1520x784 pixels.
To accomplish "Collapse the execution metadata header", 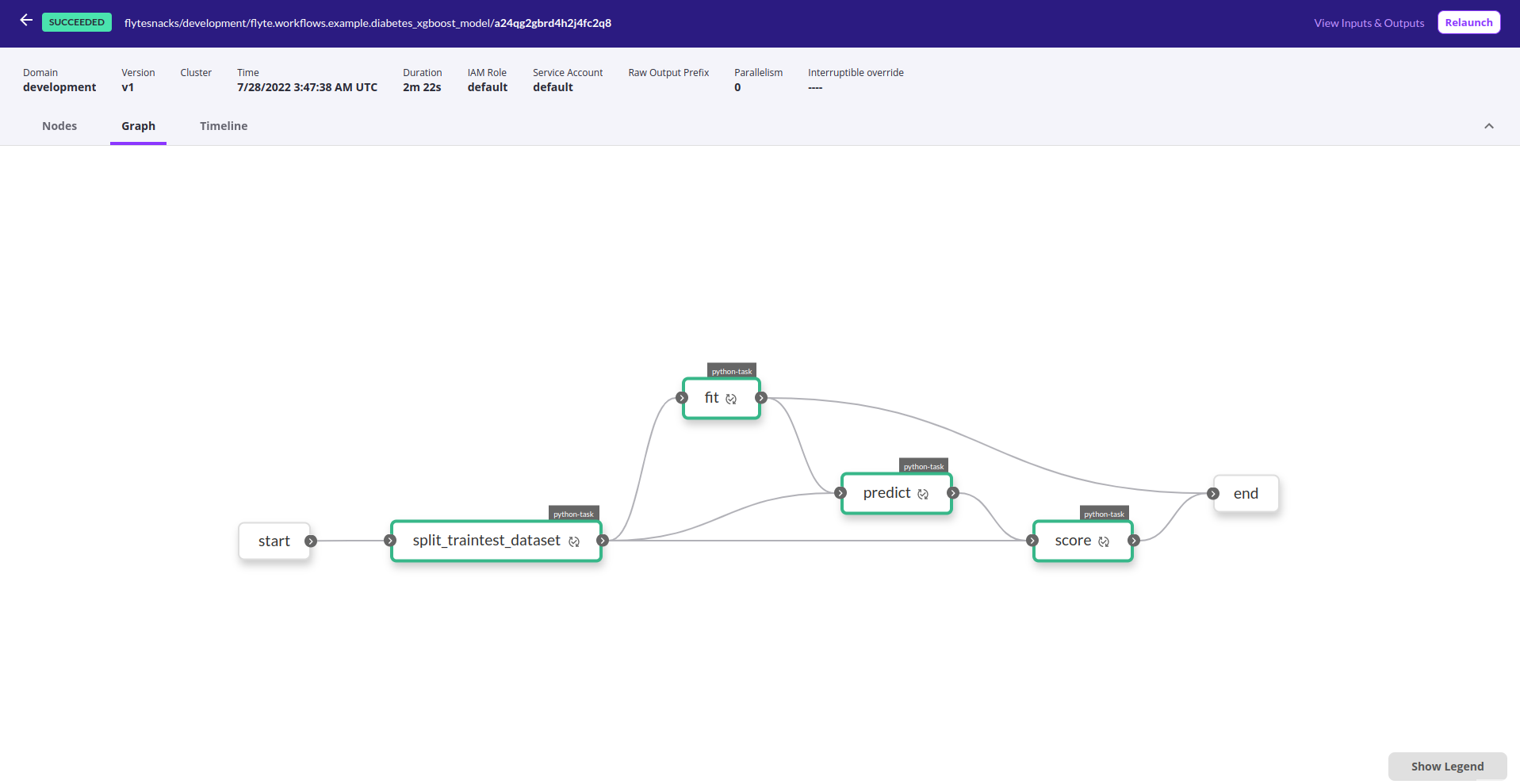I will pos(1488,126).
